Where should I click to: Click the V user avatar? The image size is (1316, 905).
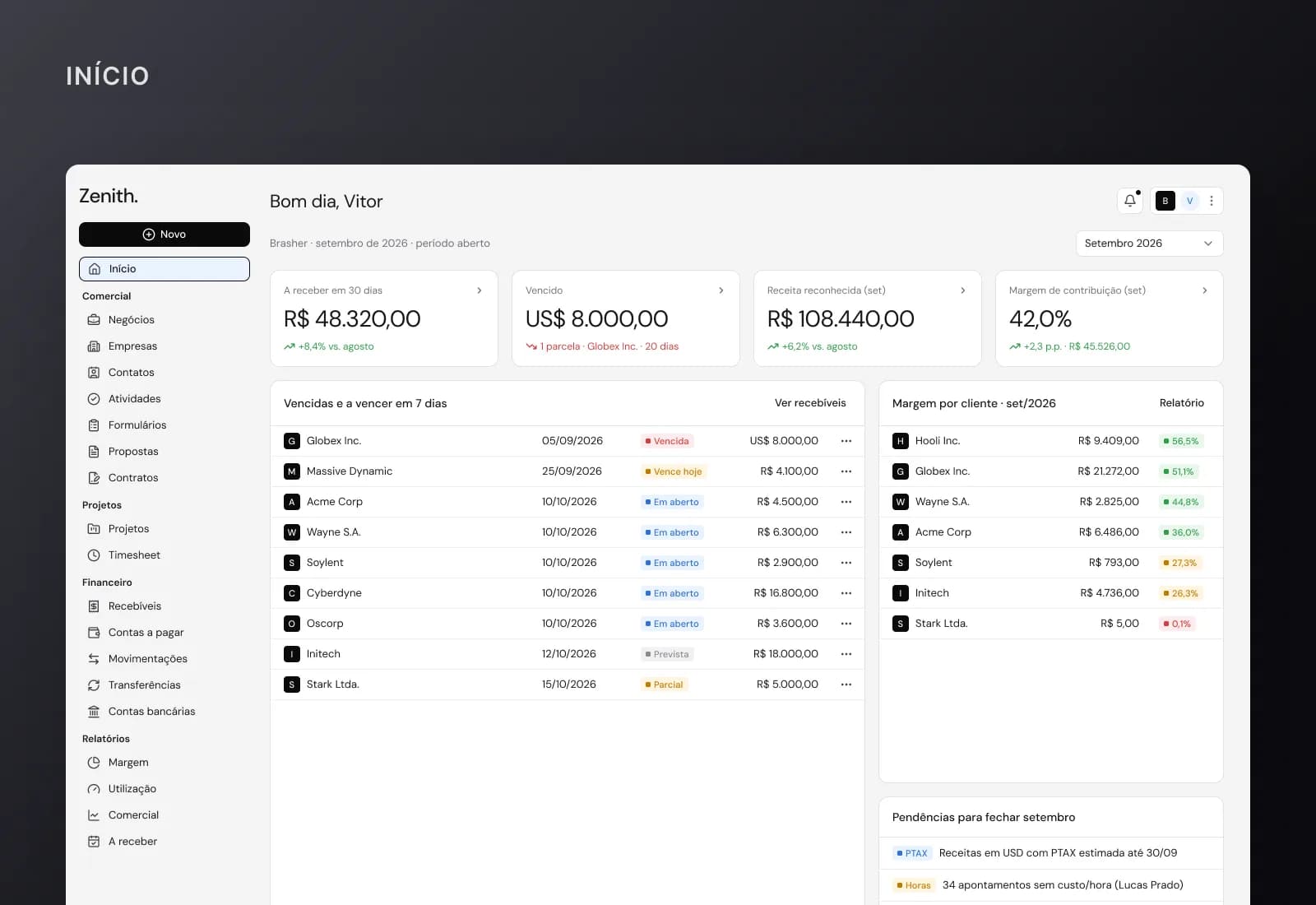click(x=1189, y=201)
